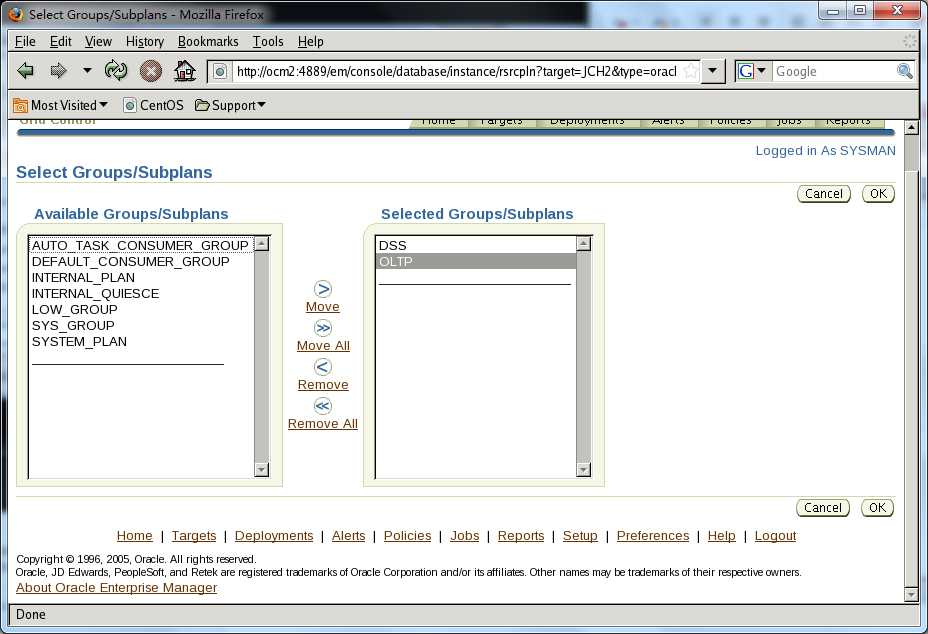Select SYSTEM_PLAN in available list
The height and width of the screenshot is (634, 928).
point(141,341)
